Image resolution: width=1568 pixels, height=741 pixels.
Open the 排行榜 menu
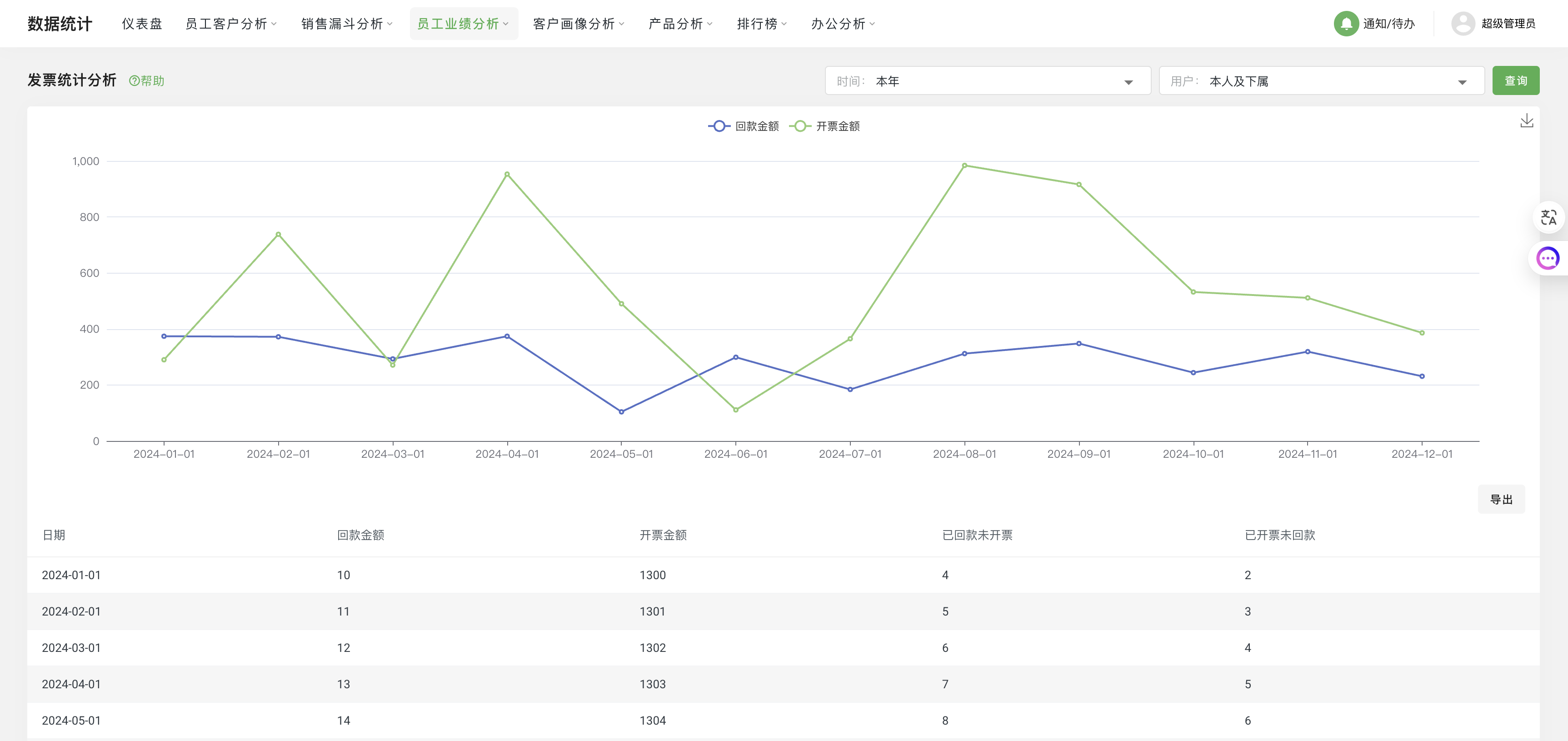tap(758, 24)
